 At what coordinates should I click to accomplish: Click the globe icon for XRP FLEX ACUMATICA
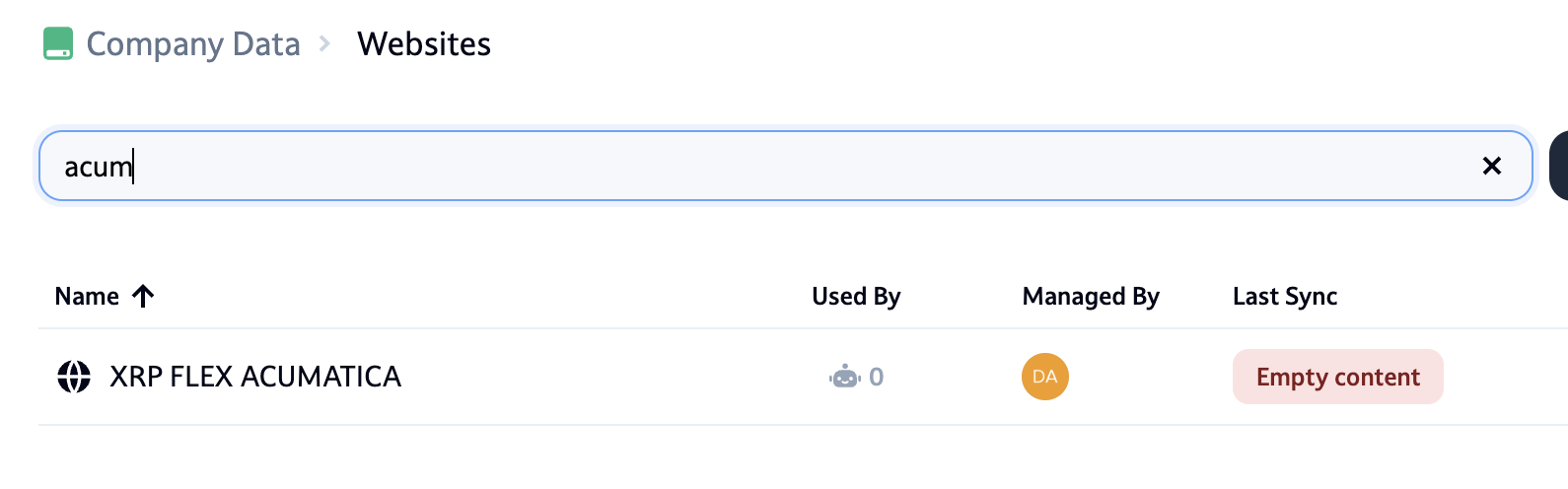click(74, 377)
